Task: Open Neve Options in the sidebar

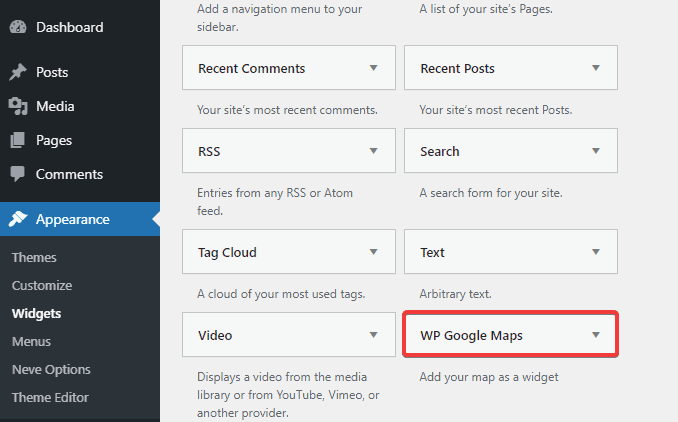Action: click(x=51, y=369)
